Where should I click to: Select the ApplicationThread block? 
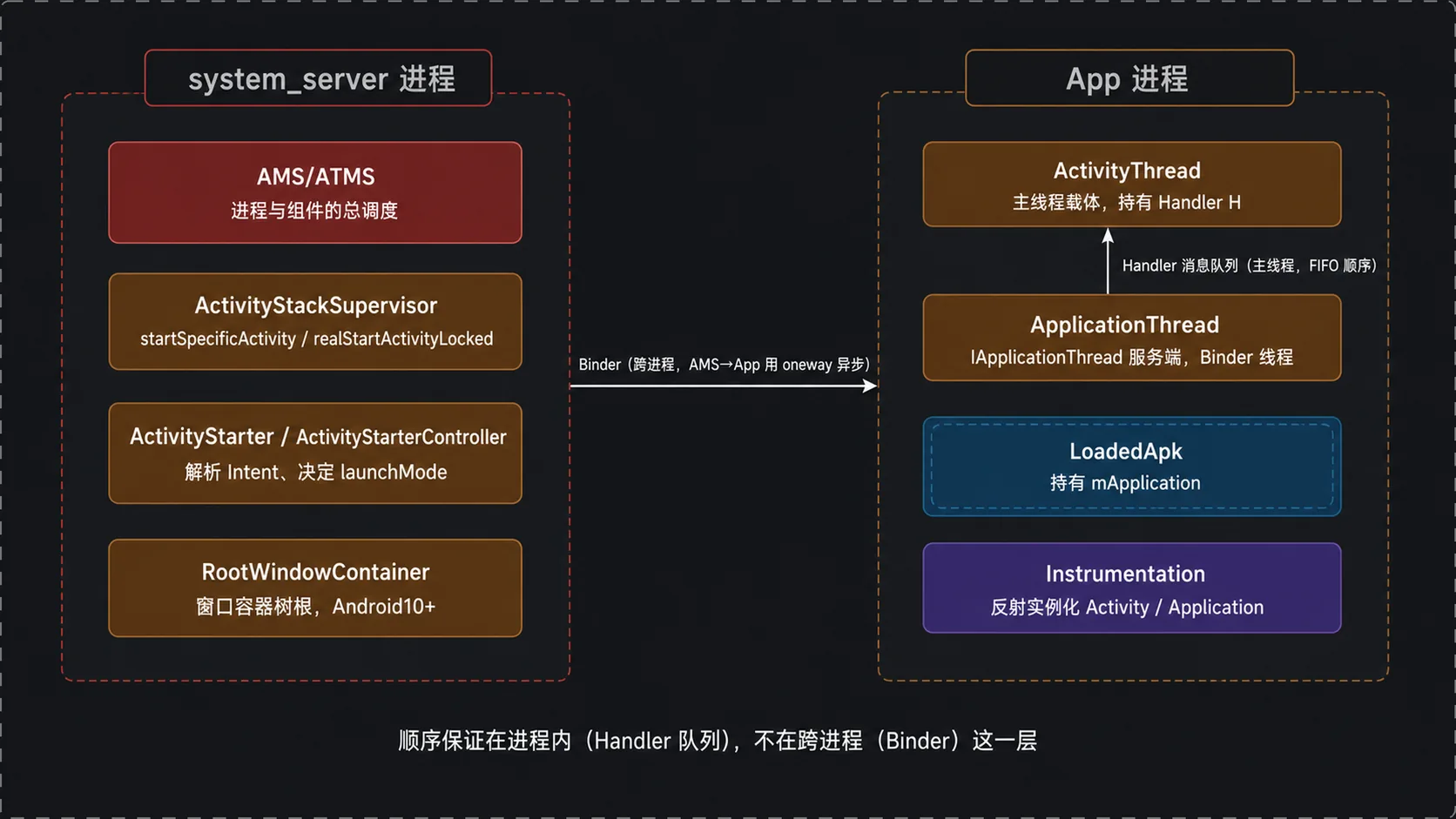(1132, 338)
